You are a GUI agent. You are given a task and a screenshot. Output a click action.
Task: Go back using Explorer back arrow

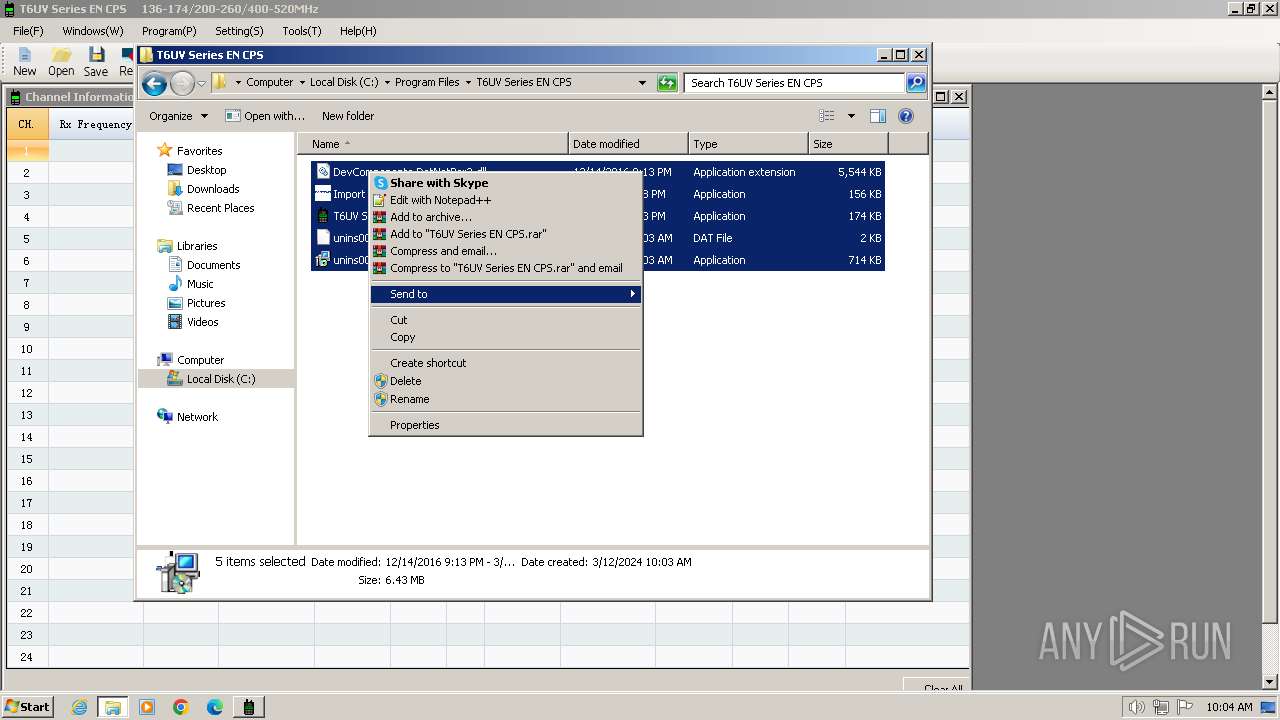[x=154, y=83]
